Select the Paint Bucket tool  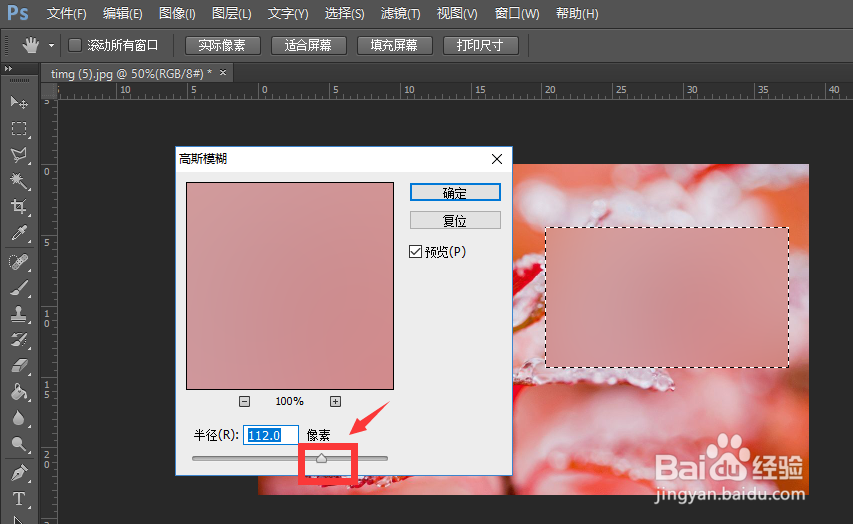19,392
